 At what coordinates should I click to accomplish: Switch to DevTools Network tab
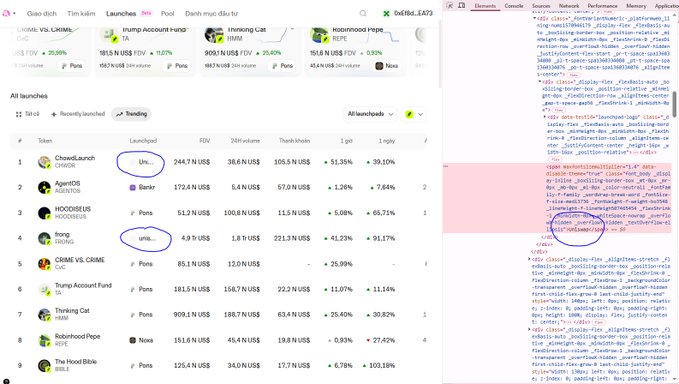(x=569, y=6)
